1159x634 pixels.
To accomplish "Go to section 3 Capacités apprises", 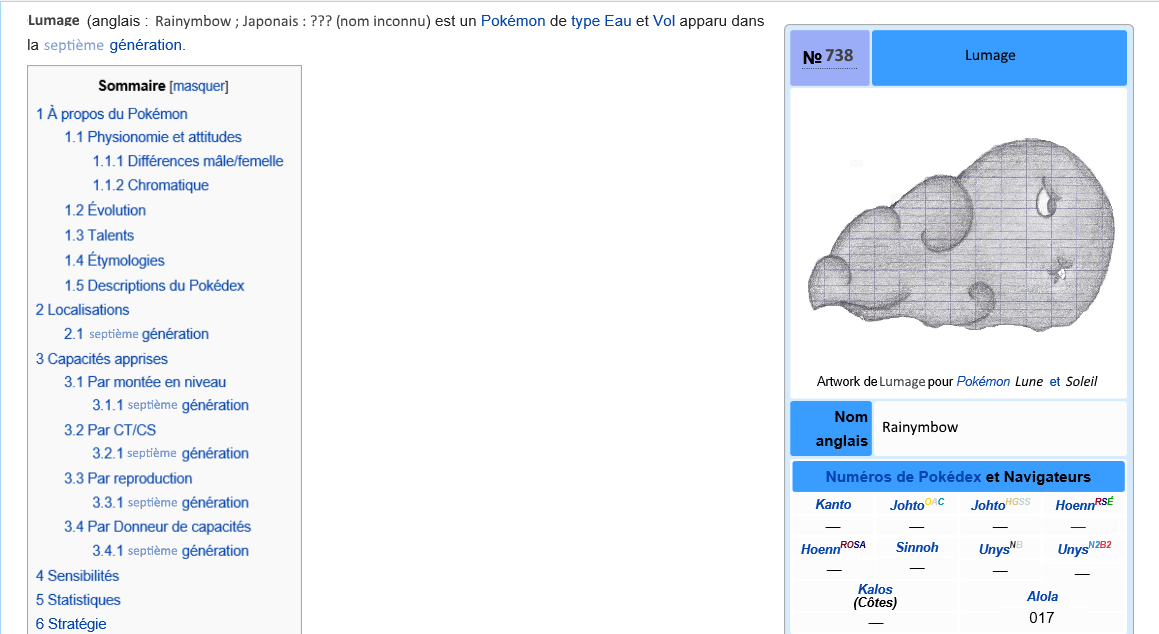I will [101, 358].
